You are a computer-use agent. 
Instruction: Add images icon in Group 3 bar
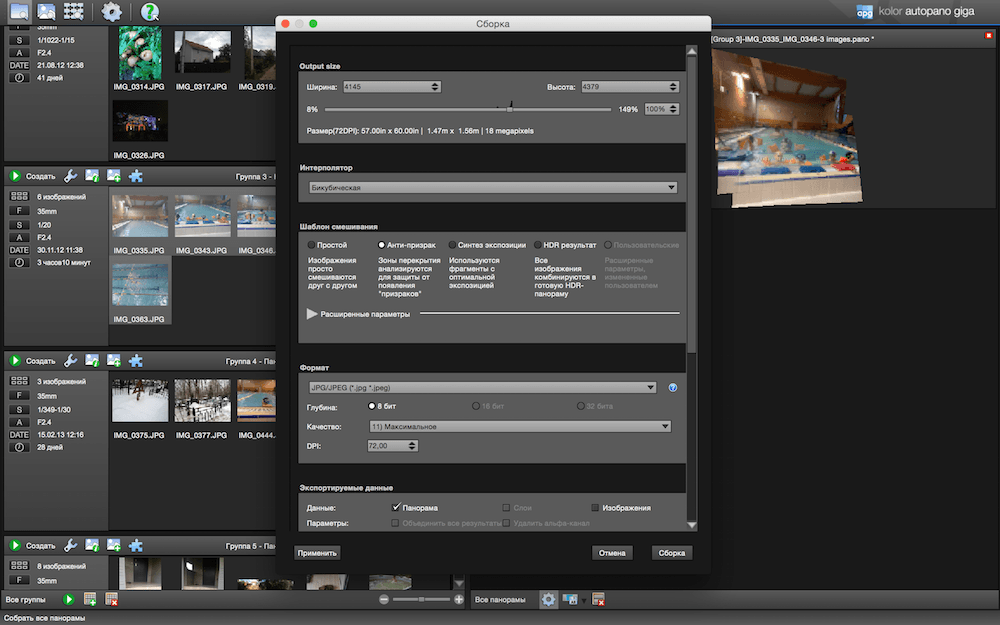[114, 176]
